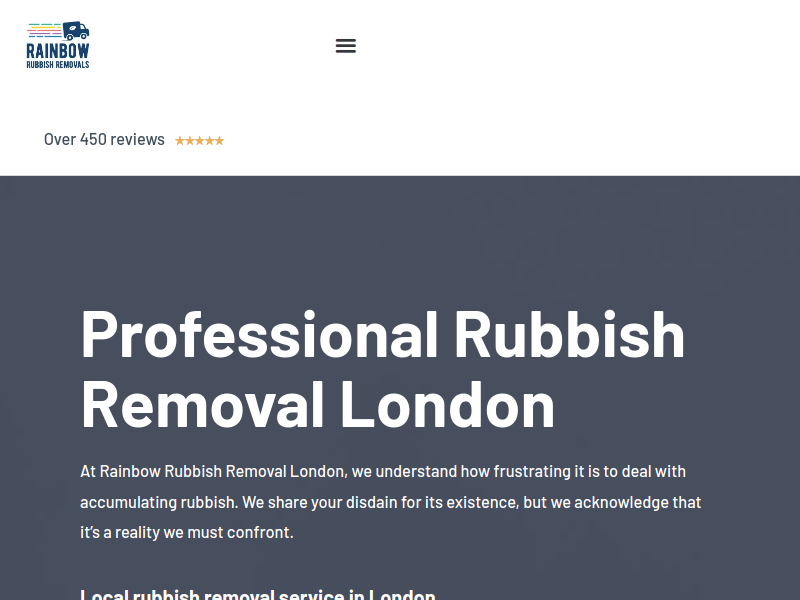Click "it's a reality we must confront" sentence
The height and width of the screenshot is (600, 800).
tap(187, 533)
